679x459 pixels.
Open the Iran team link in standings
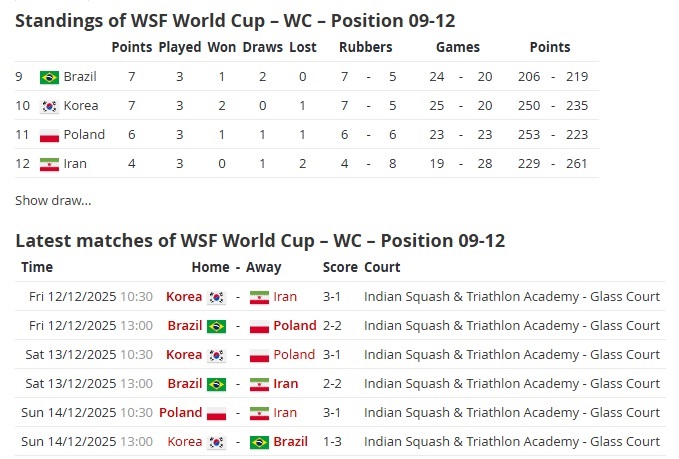(75, 164)
